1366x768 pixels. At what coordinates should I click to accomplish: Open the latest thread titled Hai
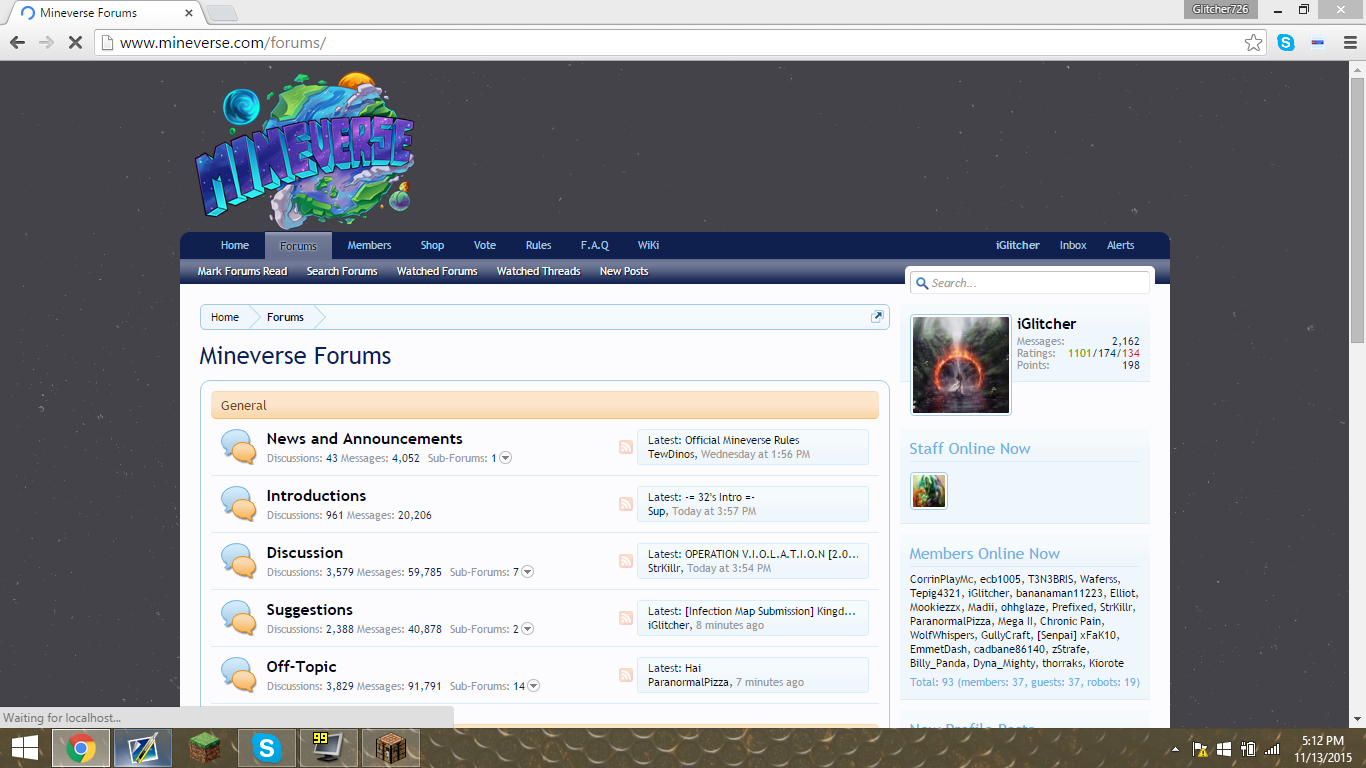click(693, 668)
